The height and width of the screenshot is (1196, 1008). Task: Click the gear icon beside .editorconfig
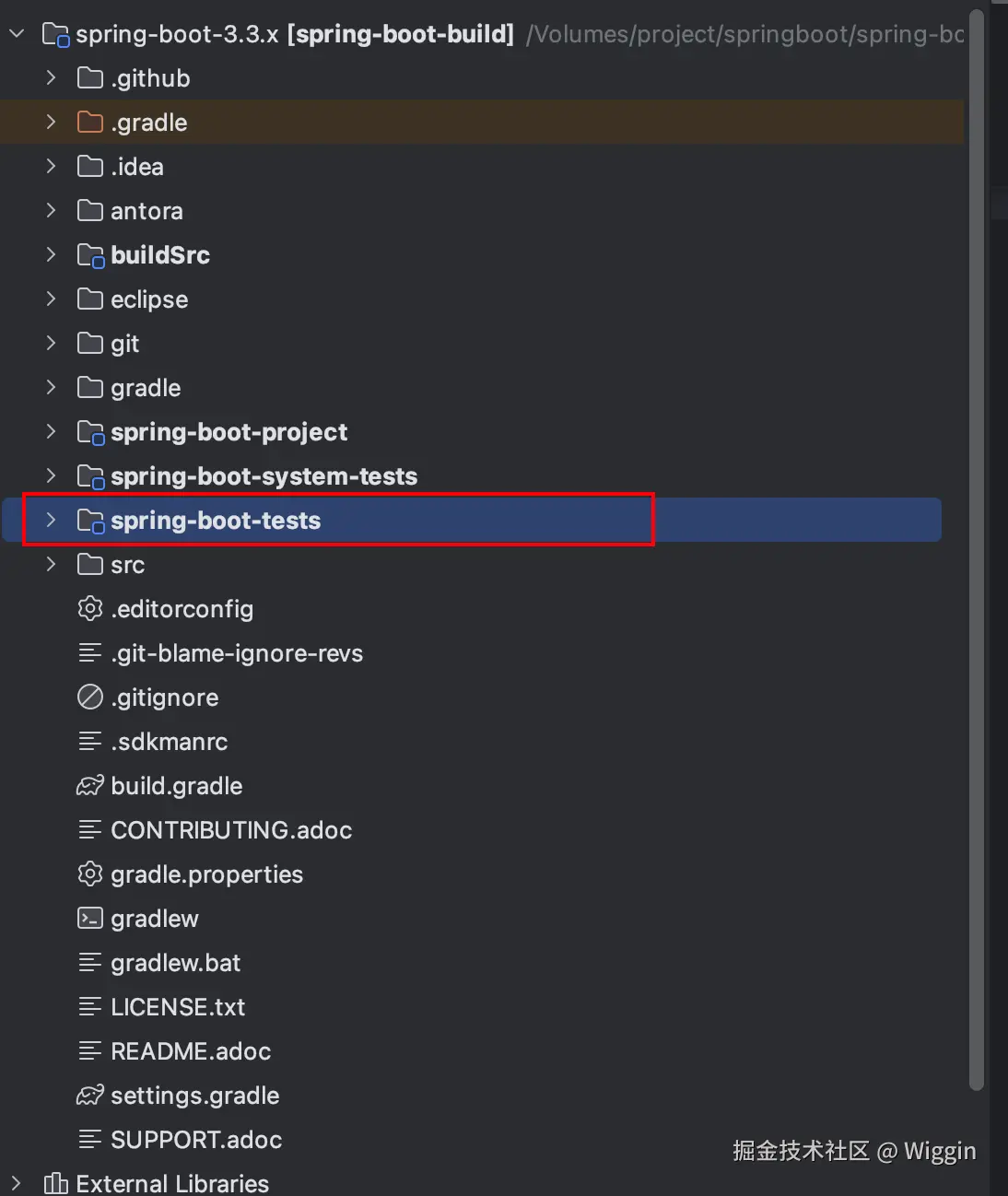[89, 609]
